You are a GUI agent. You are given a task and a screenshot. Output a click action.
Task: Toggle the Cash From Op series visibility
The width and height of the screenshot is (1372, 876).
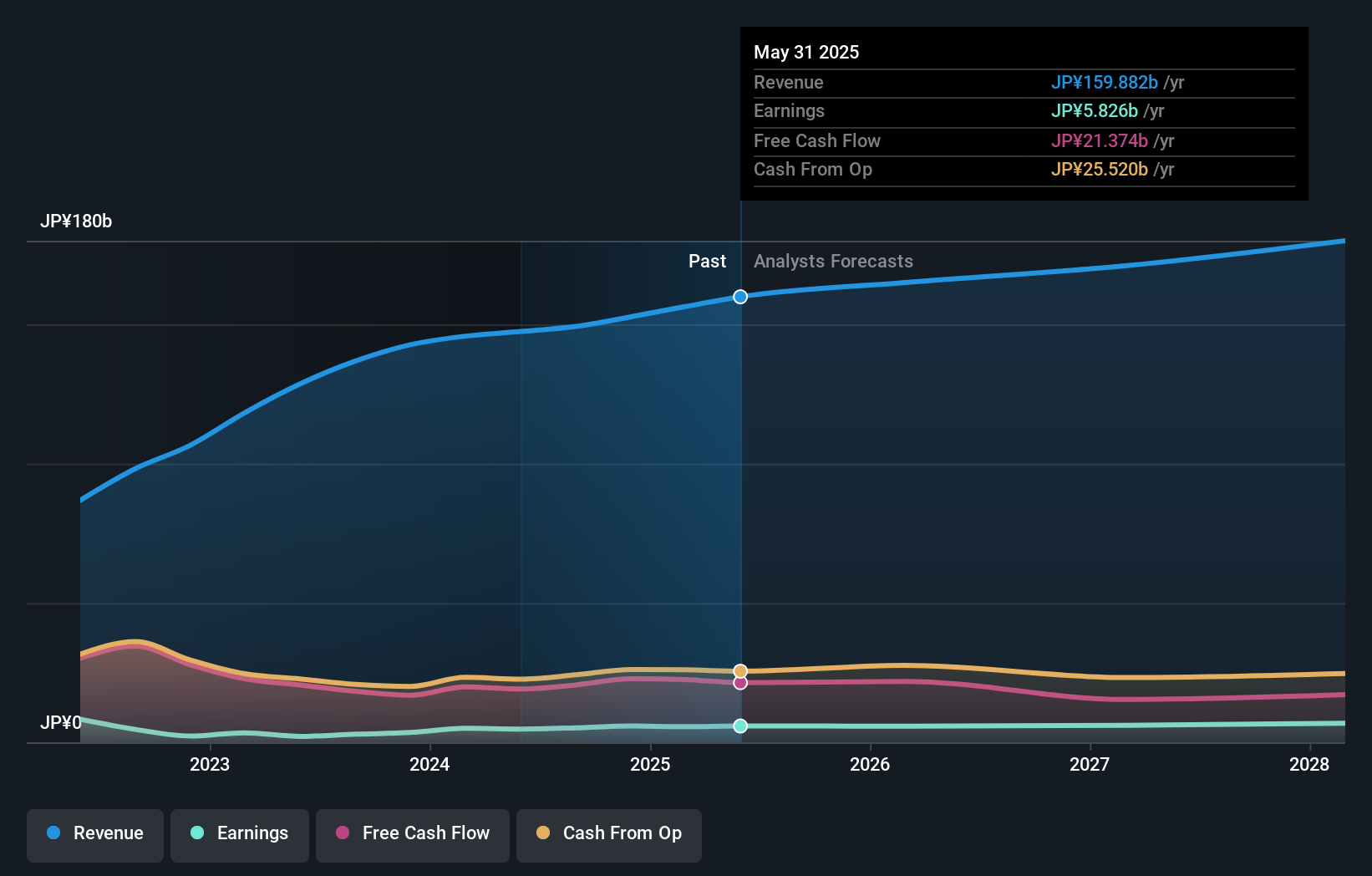pos(608,834)
